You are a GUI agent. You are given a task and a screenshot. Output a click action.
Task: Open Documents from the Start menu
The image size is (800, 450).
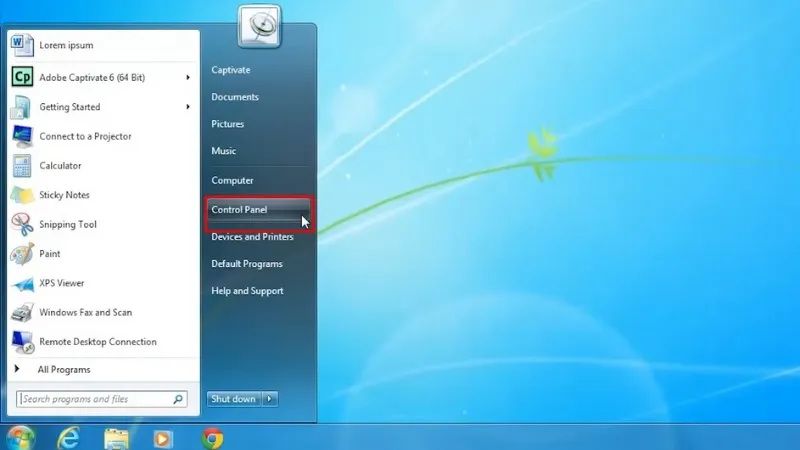coord(235,97)
